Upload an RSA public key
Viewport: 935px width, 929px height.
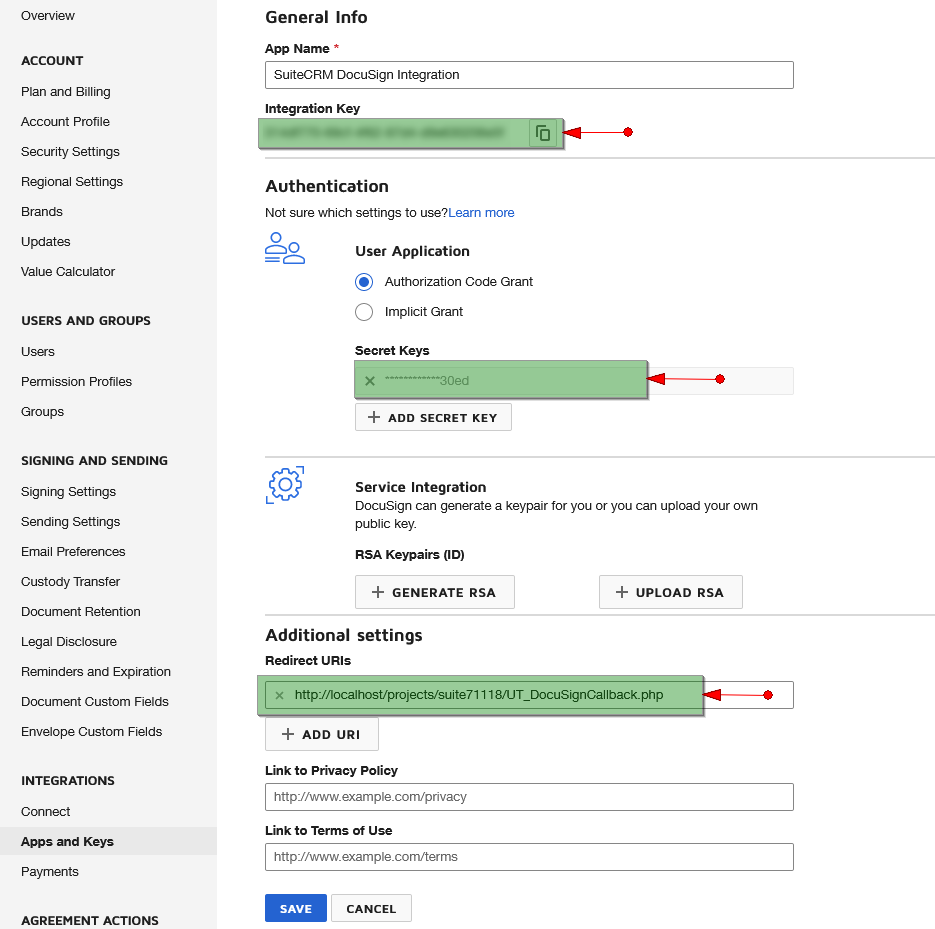(x=671, y=592)
